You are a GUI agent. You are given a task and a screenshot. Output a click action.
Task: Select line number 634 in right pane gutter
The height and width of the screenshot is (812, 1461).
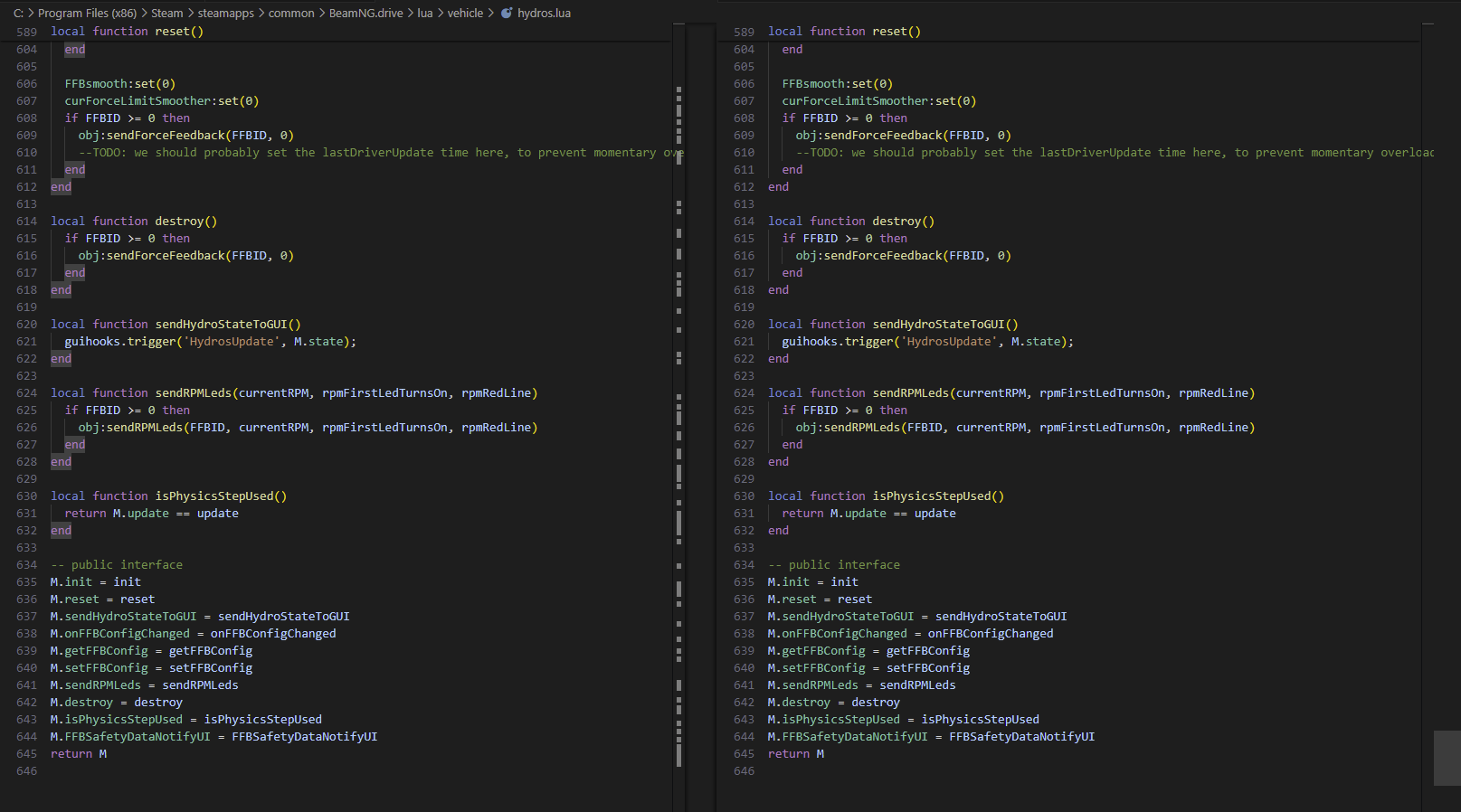[x=744, y=565]
